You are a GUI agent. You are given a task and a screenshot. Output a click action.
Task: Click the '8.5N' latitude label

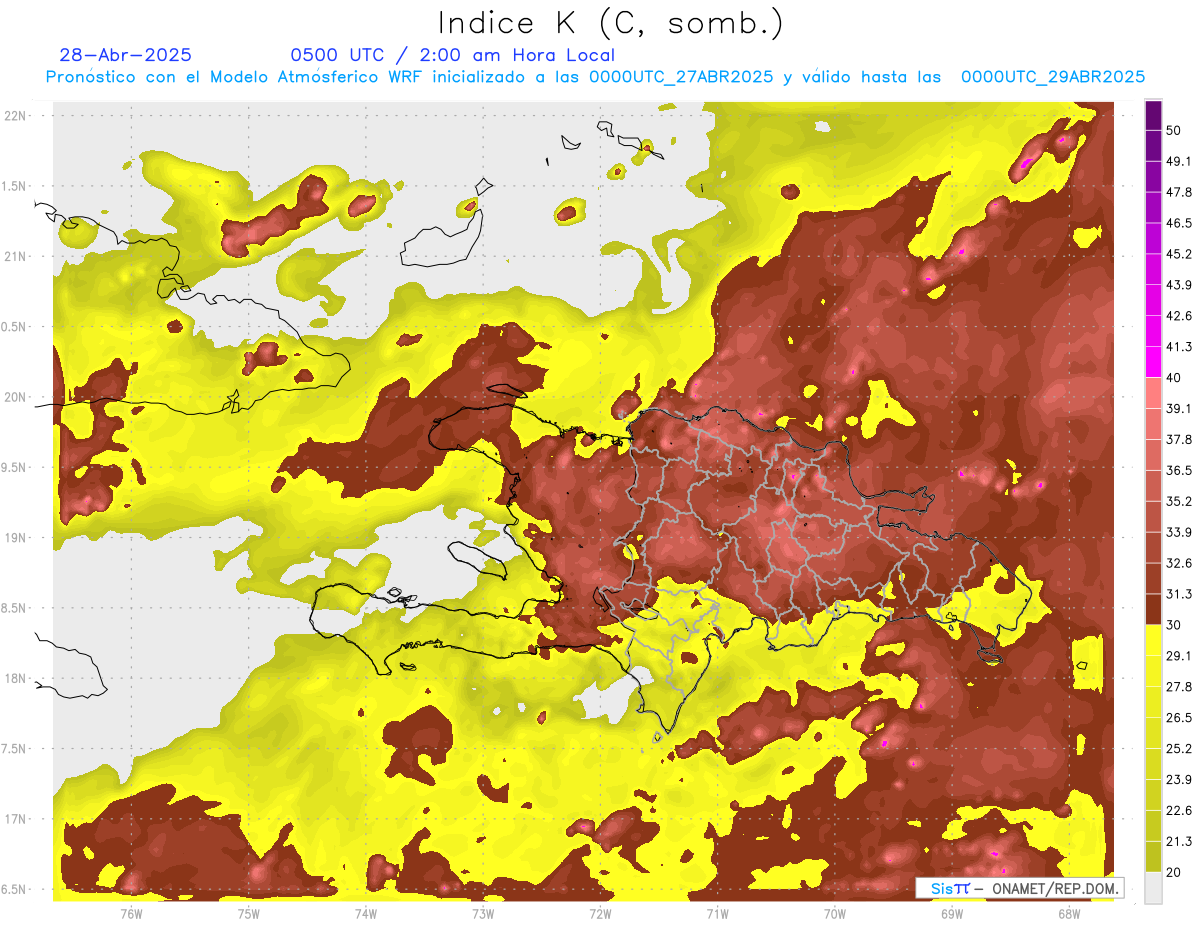pos(15,608)
